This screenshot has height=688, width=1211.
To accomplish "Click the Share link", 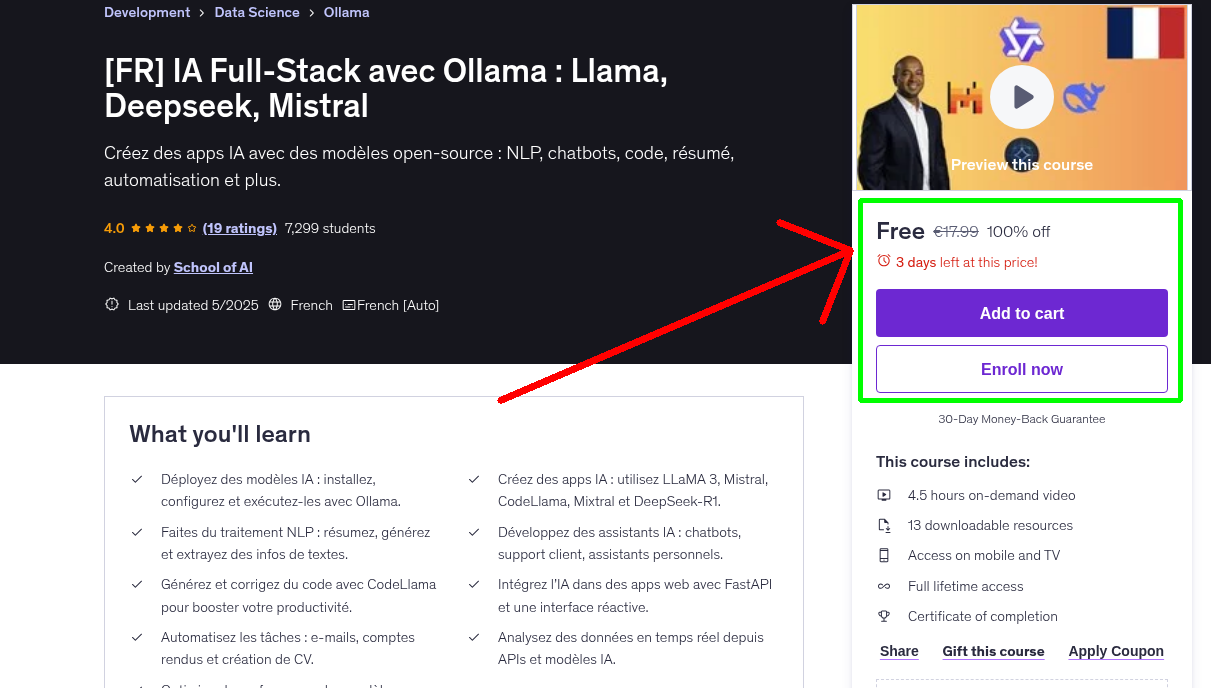I will click(x=898, y=651).
